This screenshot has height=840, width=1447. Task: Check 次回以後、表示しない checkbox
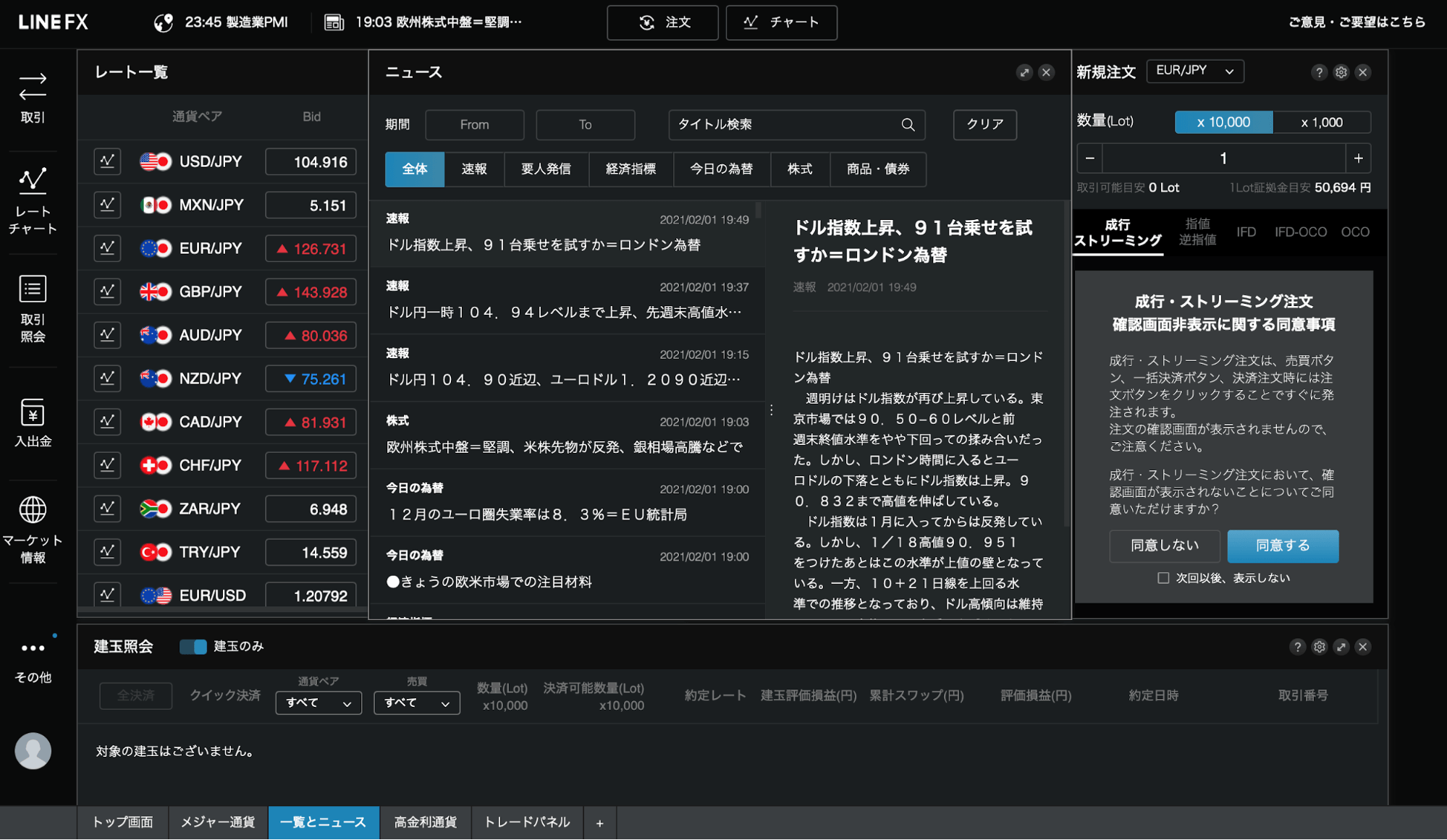(1163, 578)
